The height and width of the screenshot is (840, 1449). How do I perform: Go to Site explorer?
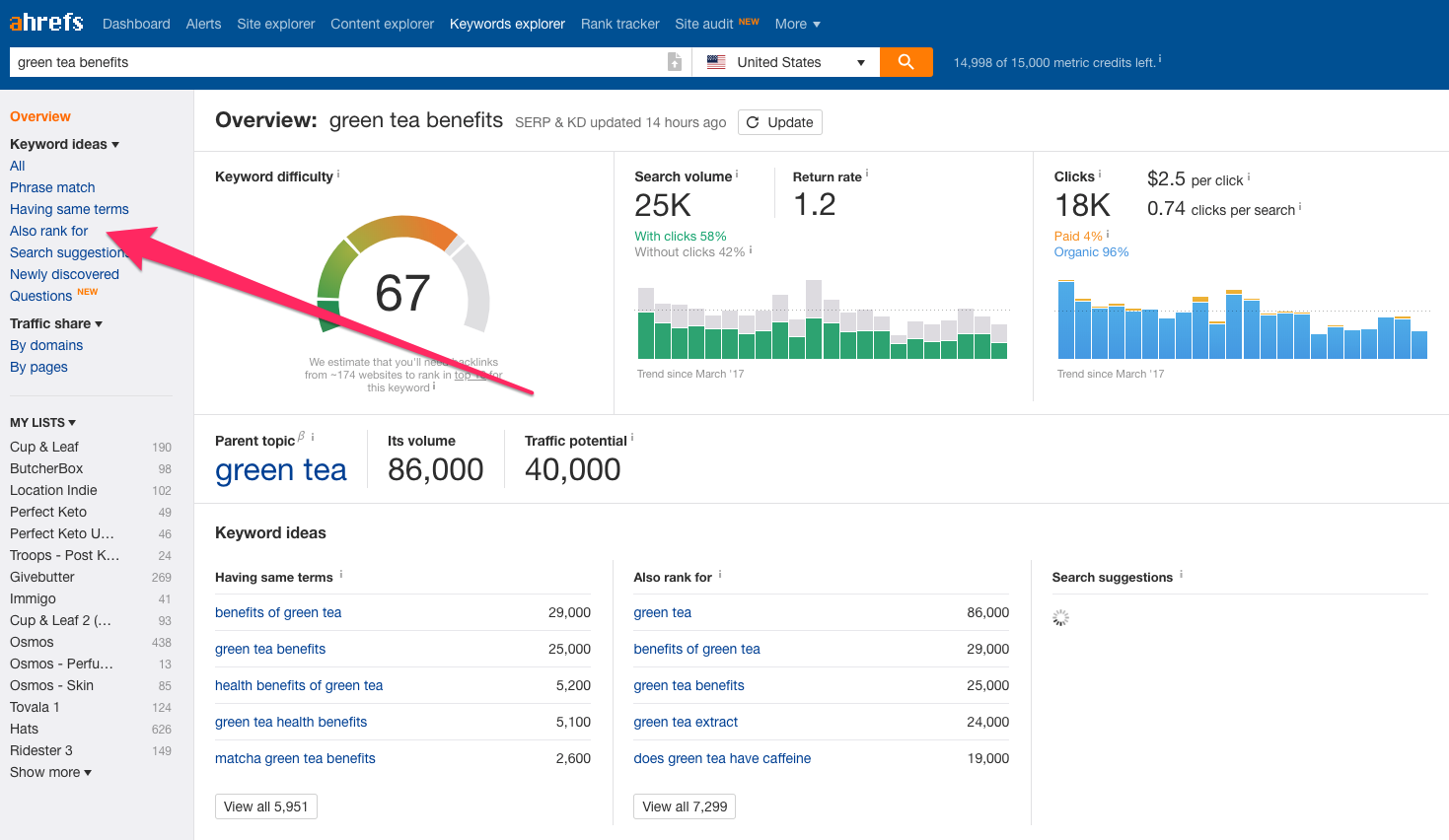[276, 24]
